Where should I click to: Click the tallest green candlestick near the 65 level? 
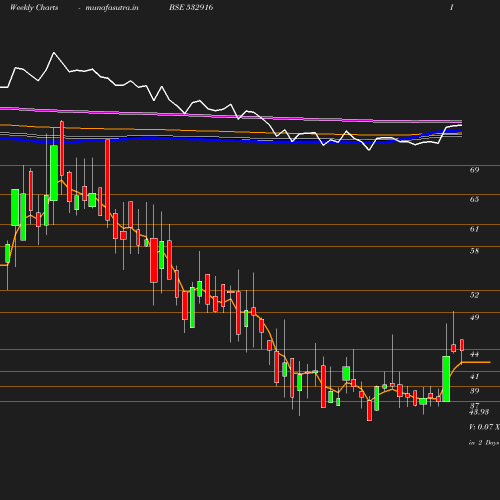click(54, 173)
